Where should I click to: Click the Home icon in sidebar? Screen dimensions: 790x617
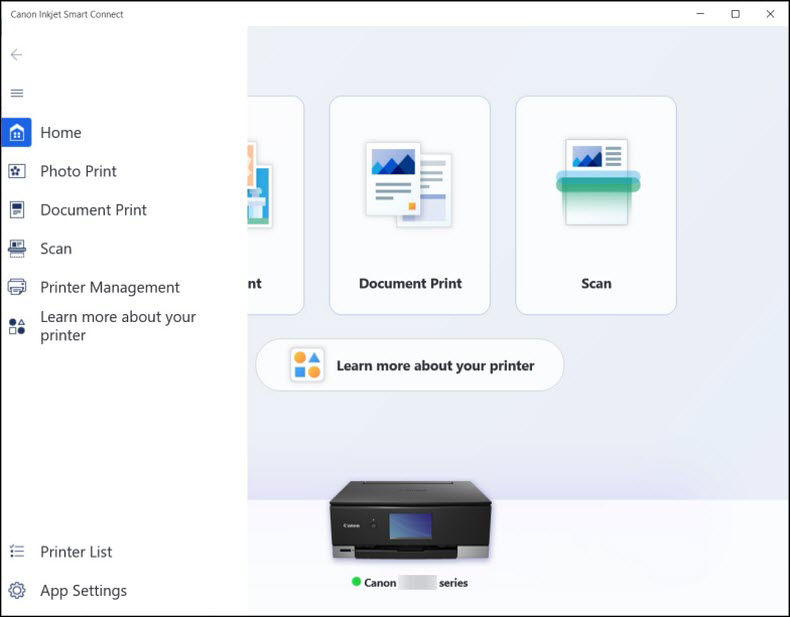[17, 132]
